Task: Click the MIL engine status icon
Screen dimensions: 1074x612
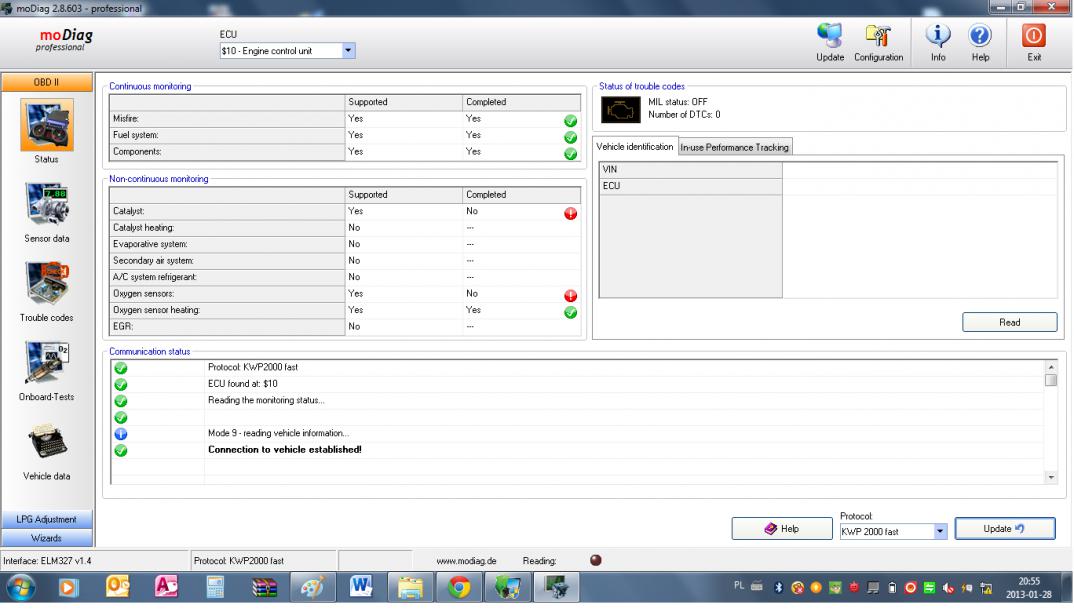Action: [621, 110]
